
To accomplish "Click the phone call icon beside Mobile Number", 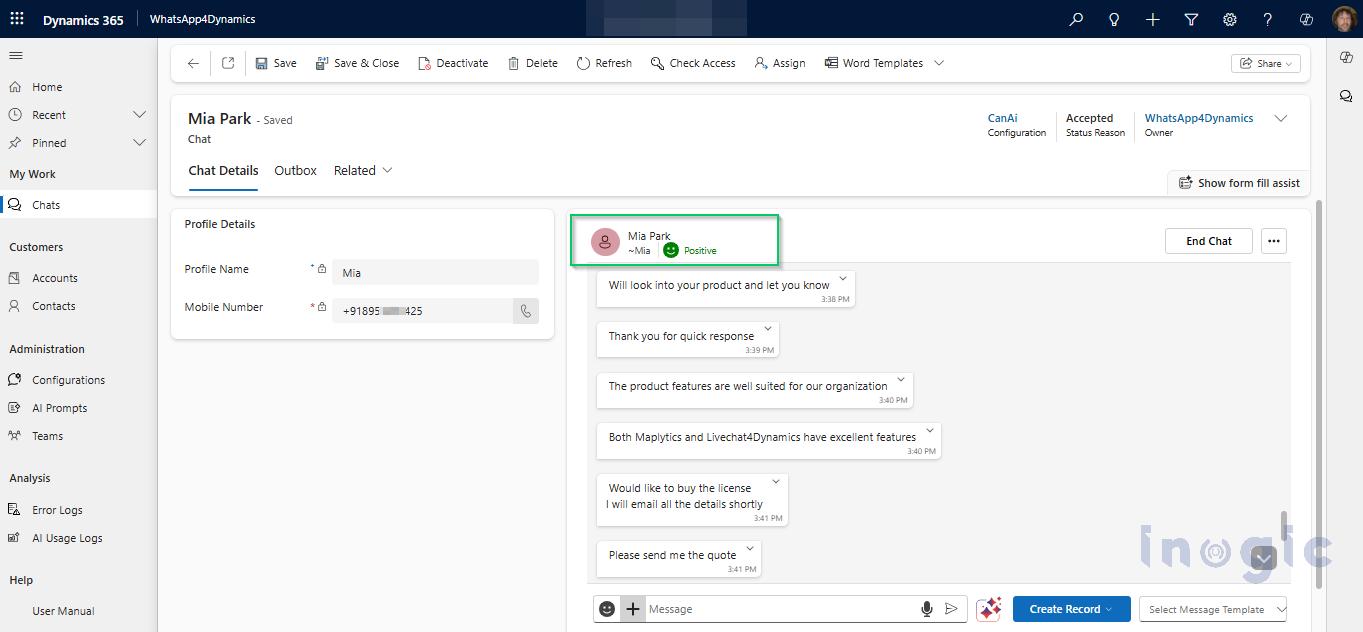I will 526,311.
